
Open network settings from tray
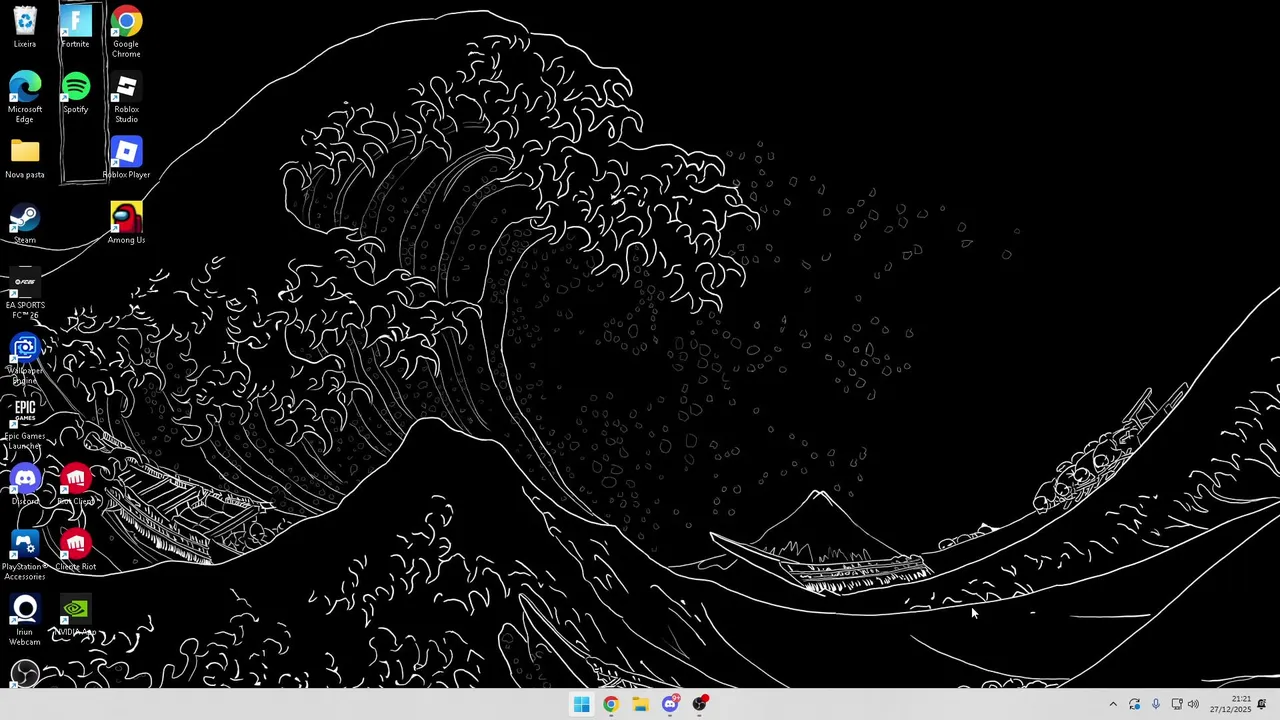click(x=1176, y=704)
